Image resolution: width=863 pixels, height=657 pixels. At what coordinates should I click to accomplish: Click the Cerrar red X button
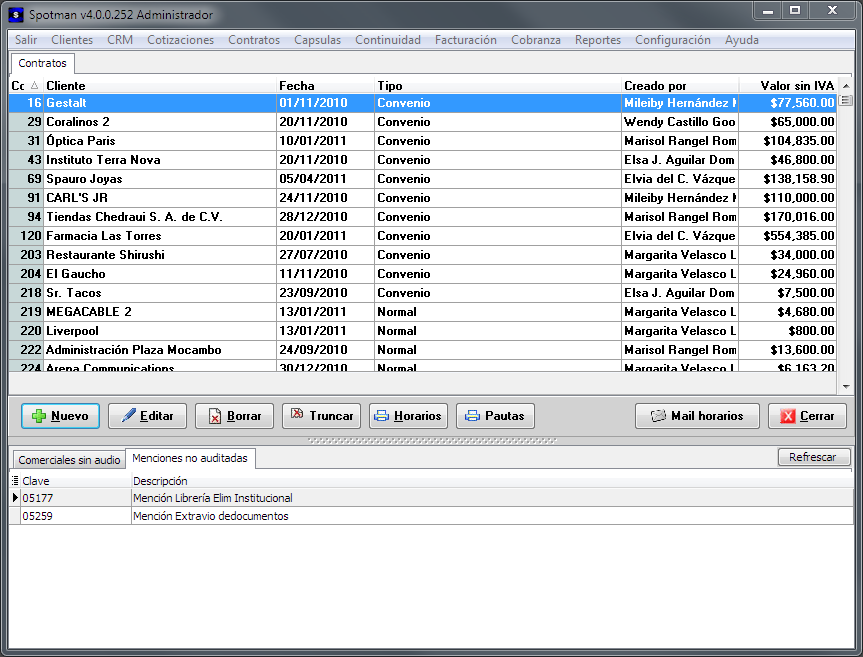(807, 416)
